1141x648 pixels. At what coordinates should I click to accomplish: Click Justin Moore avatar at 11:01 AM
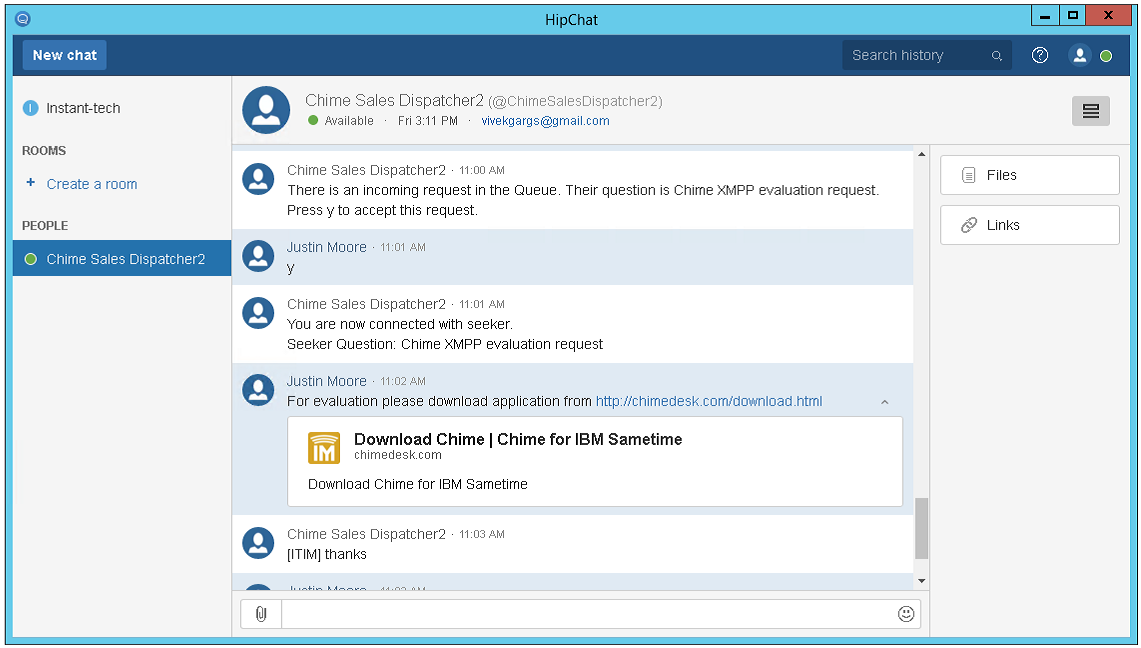[258, 256]
